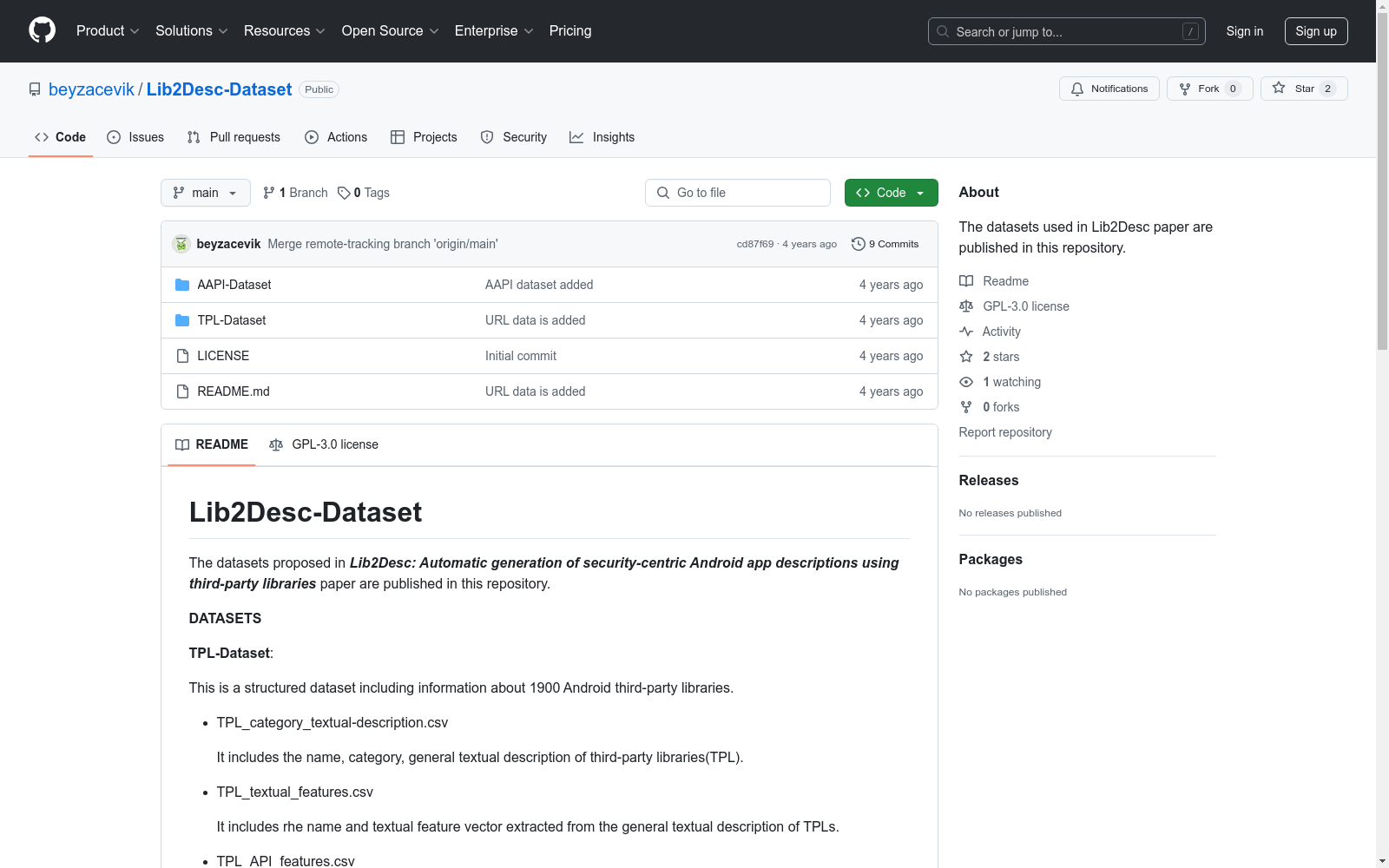The width and height of the screenshot is (1389, 868).
Task: Click the search icon in the top search bar
Action: tap(943, 31)
